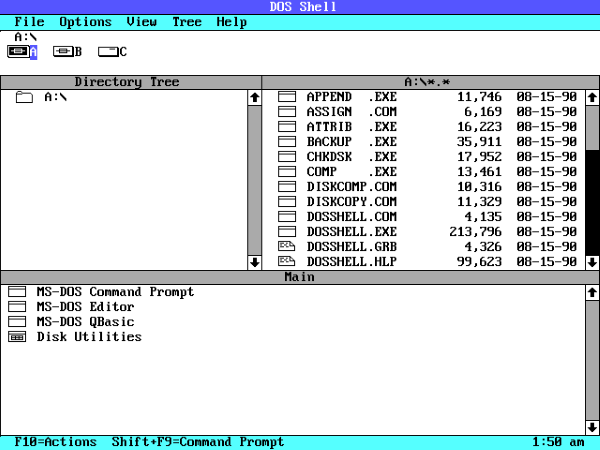600x450 pixels.
Task: Click file list scroll up arrow
Action: pyautogui.click(x=592, y=97)
